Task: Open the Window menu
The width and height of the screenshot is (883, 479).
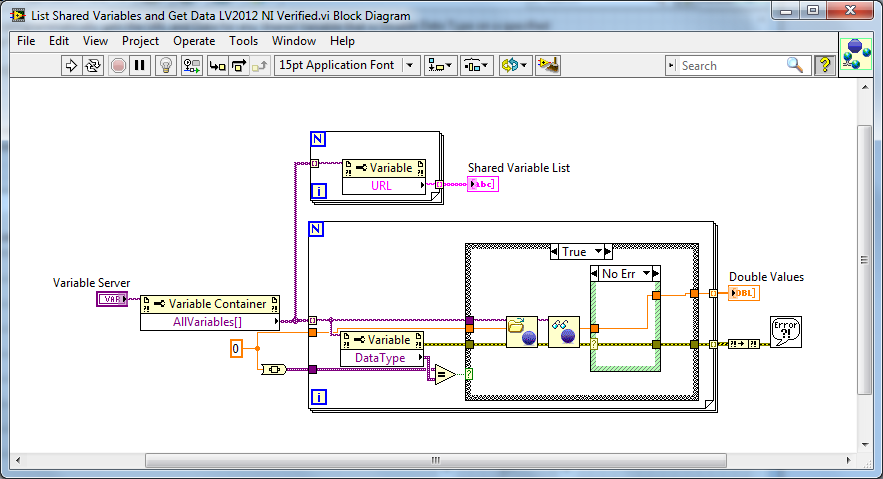Action: 293,41
